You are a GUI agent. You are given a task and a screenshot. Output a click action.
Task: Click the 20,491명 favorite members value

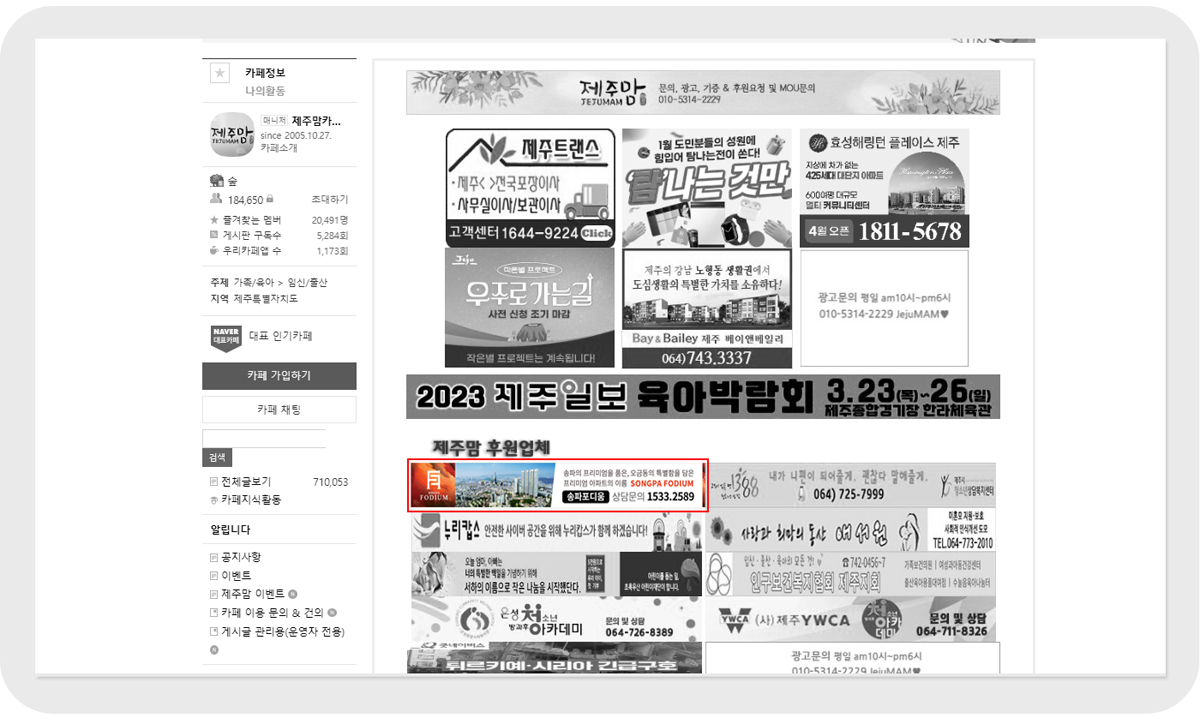(330, 220)
